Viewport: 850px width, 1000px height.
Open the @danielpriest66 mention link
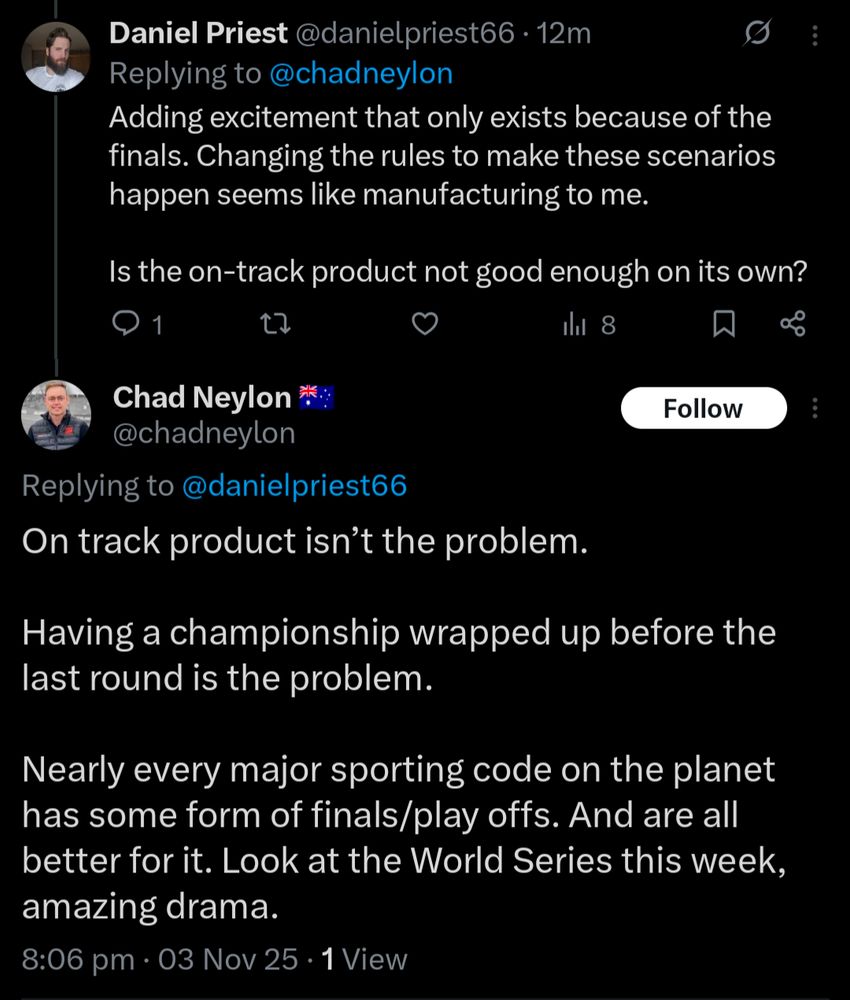tap(294, 485)
